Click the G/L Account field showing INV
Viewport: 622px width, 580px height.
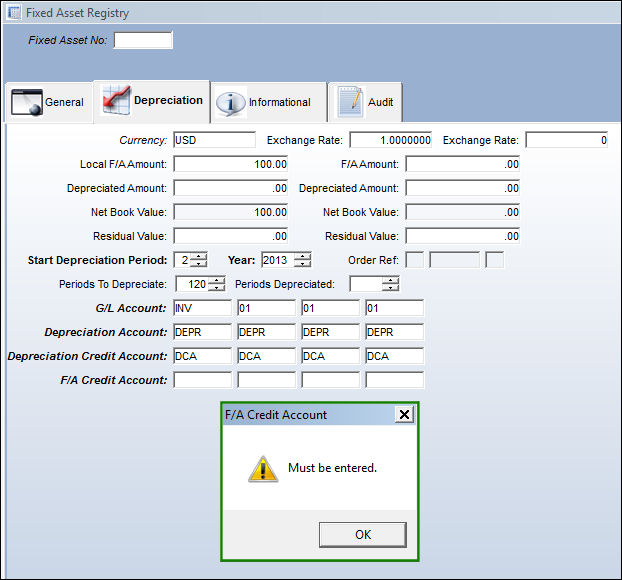click(x=202, y=308)
